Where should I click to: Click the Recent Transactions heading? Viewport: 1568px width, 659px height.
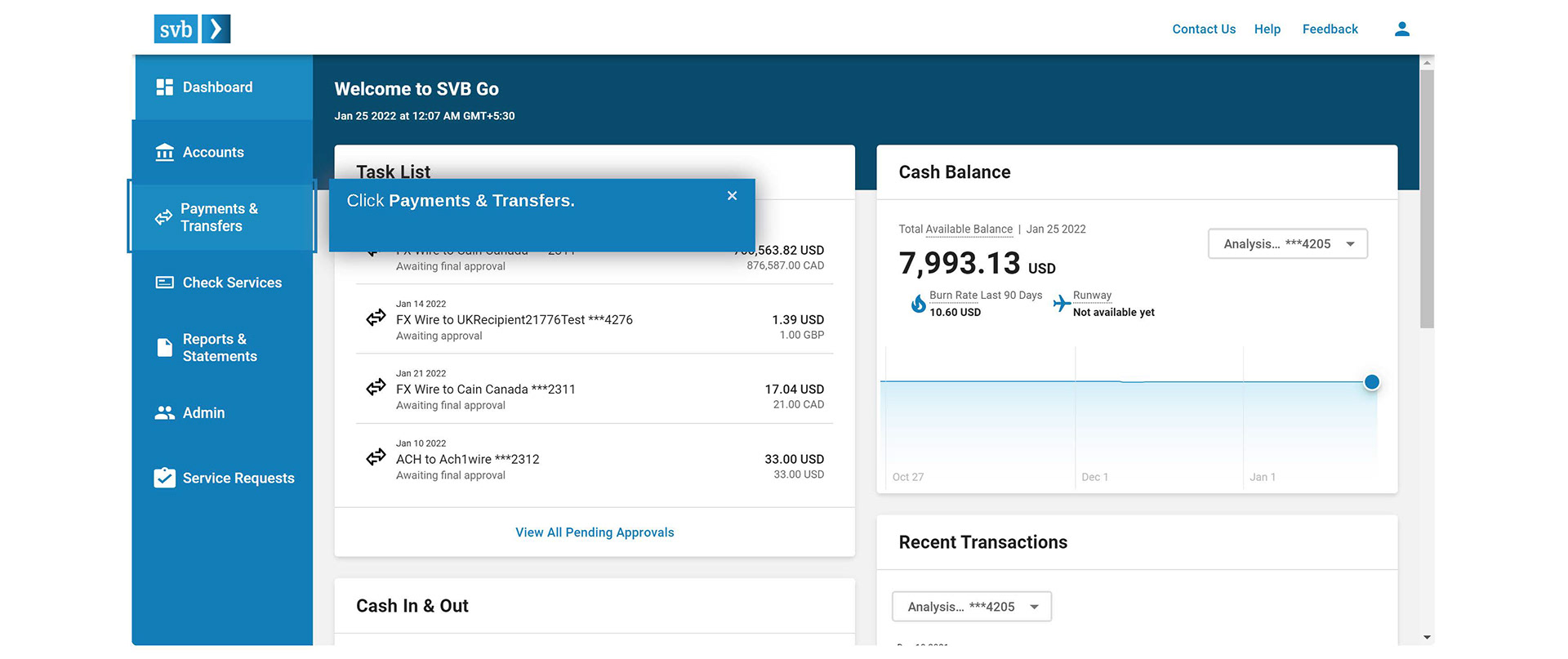point(982,542)
